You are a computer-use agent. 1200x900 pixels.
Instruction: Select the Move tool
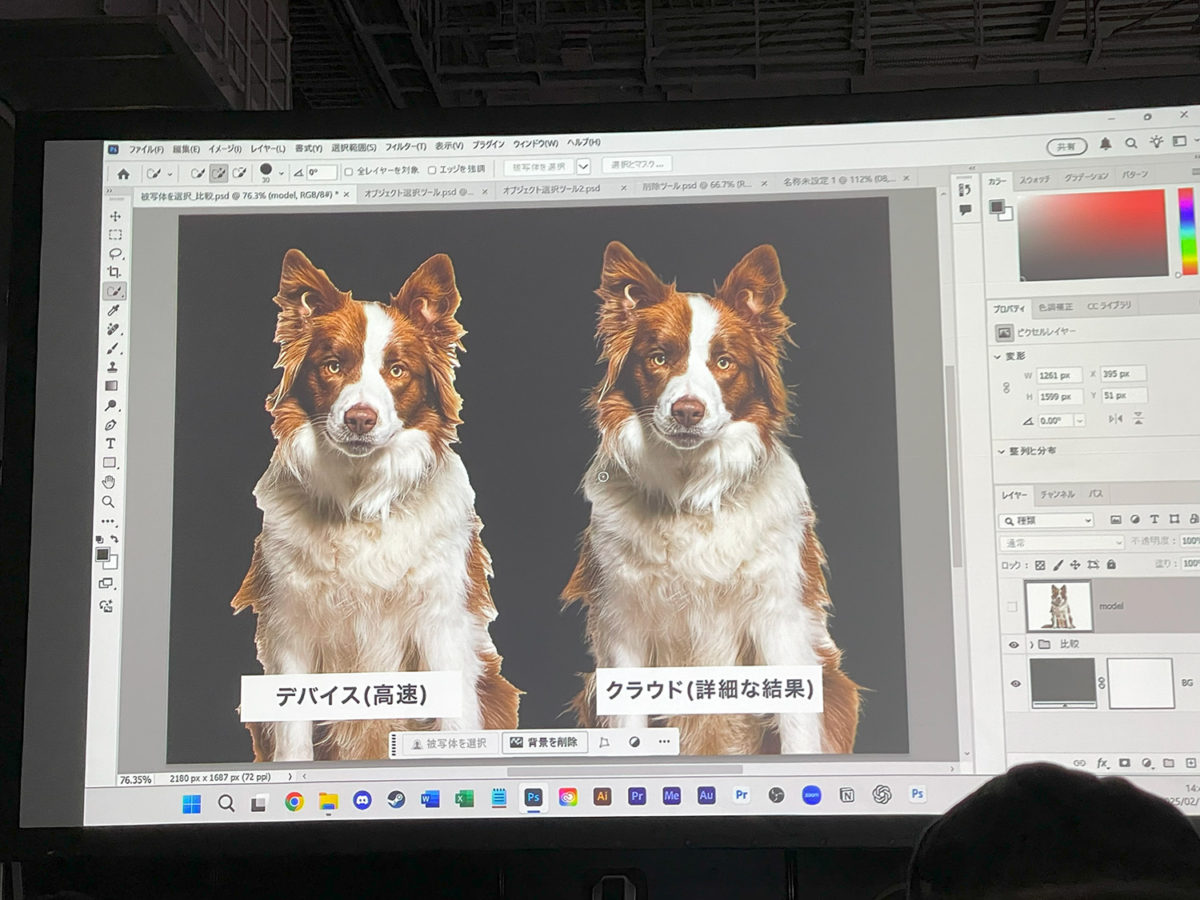point(115,216)
